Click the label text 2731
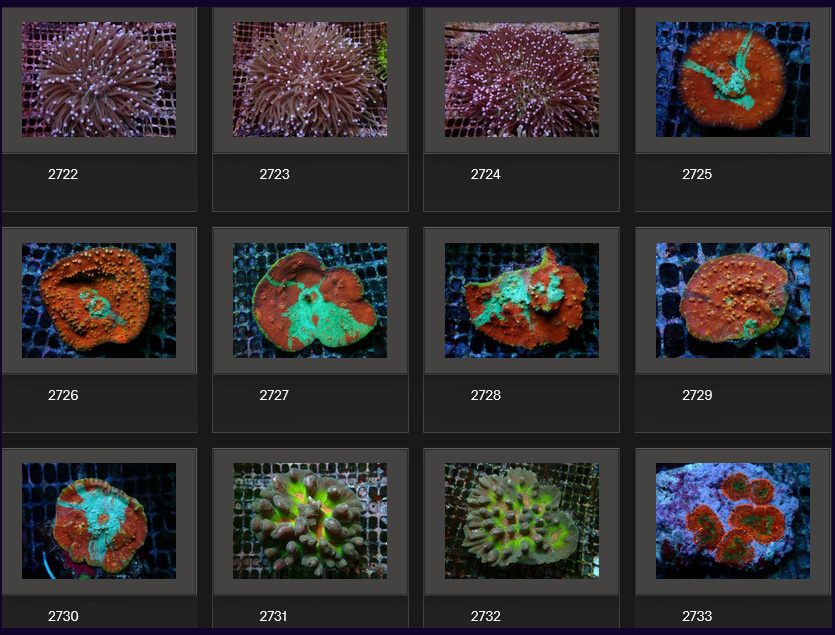This screenshot has width=835, height=635. (x=273, y=616)
